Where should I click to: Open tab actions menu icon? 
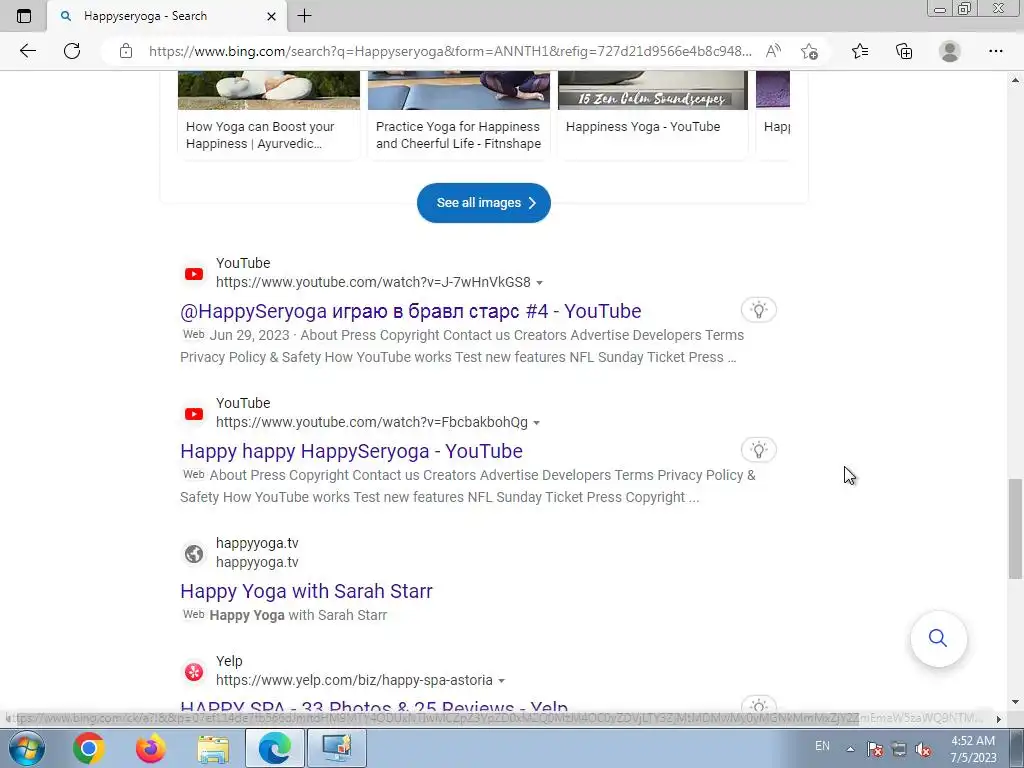point(24,16)
